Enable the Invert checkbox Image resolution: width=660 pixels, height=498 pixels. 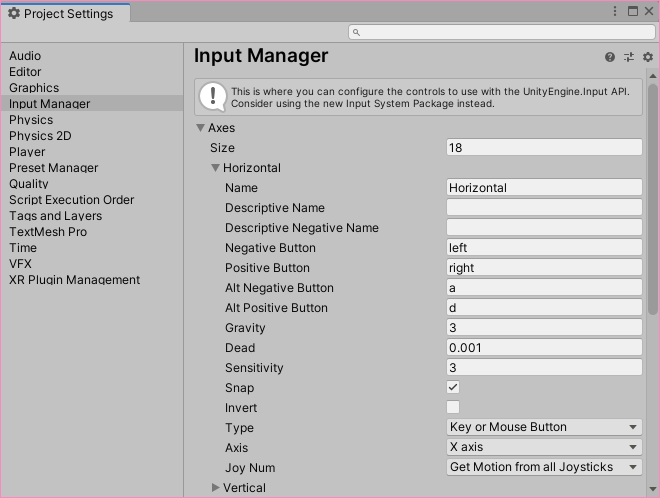click(x=453, y=407)
